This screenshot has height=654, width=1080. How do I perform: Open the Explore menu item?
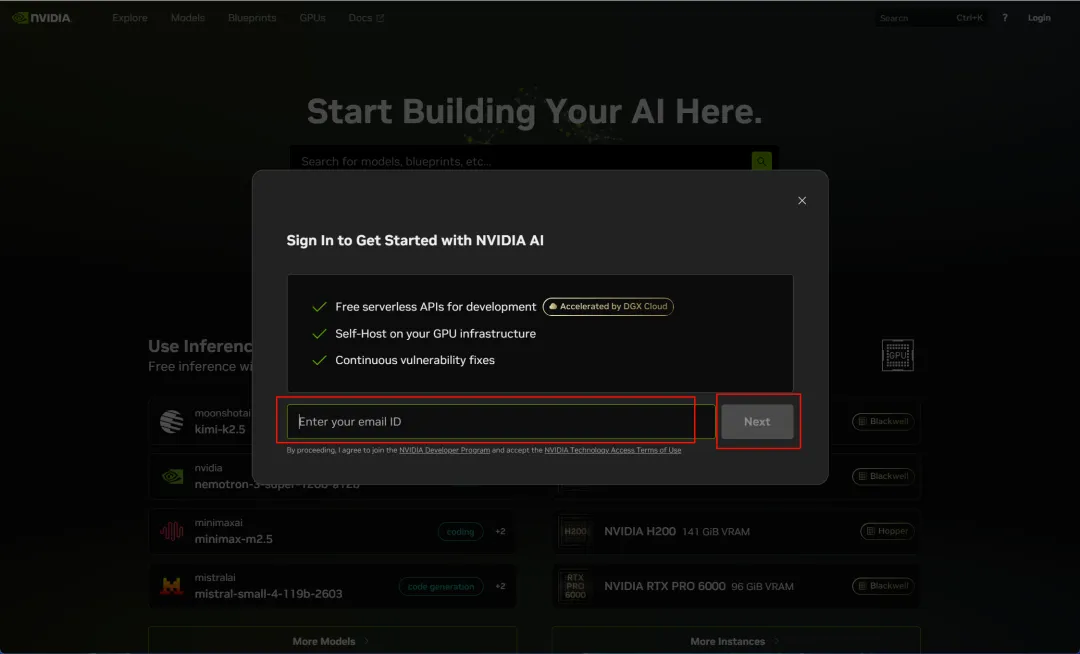pos(129,18)
